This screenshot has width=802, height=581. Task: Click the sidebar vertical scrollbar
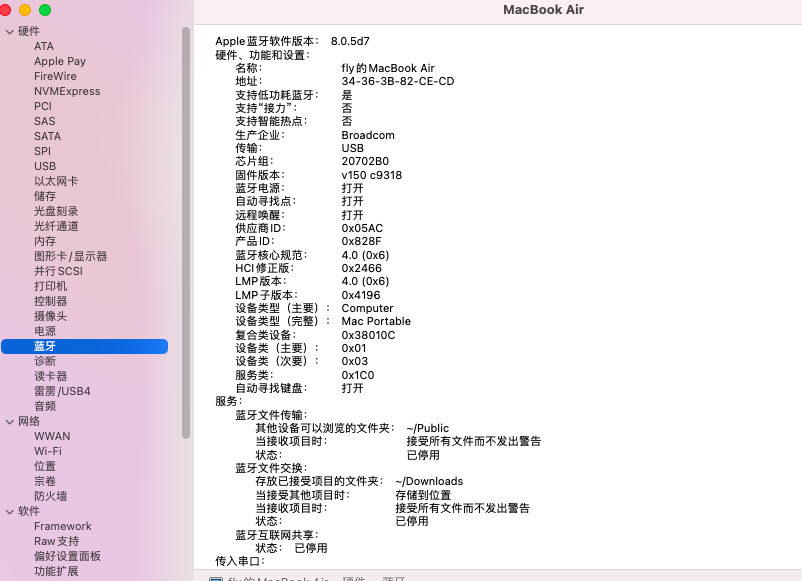[186, 233]
